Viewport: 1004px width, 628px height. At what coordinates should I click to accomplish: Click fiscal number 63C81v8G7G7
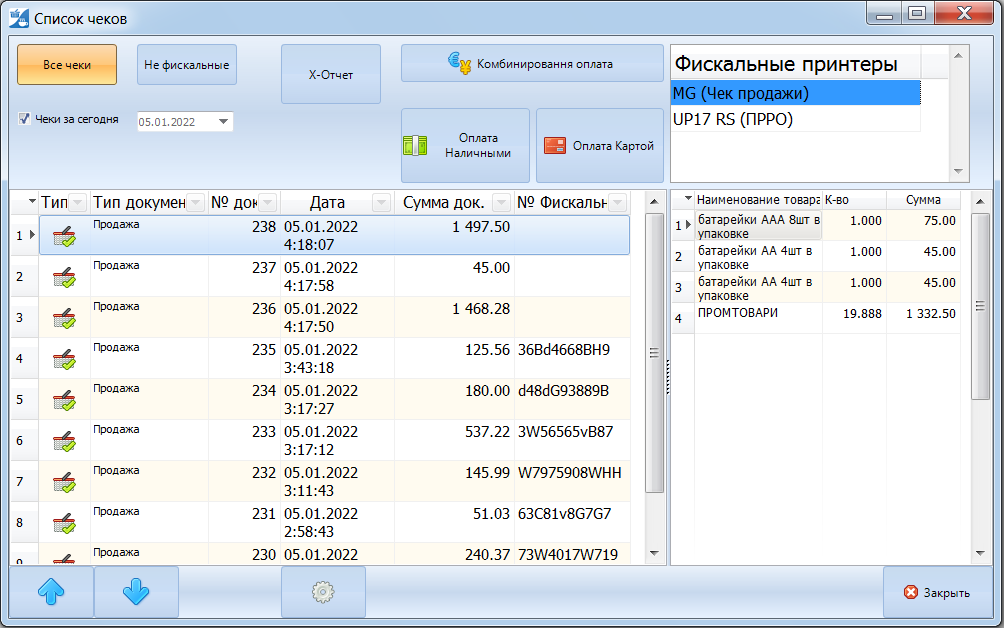point(564,514)
